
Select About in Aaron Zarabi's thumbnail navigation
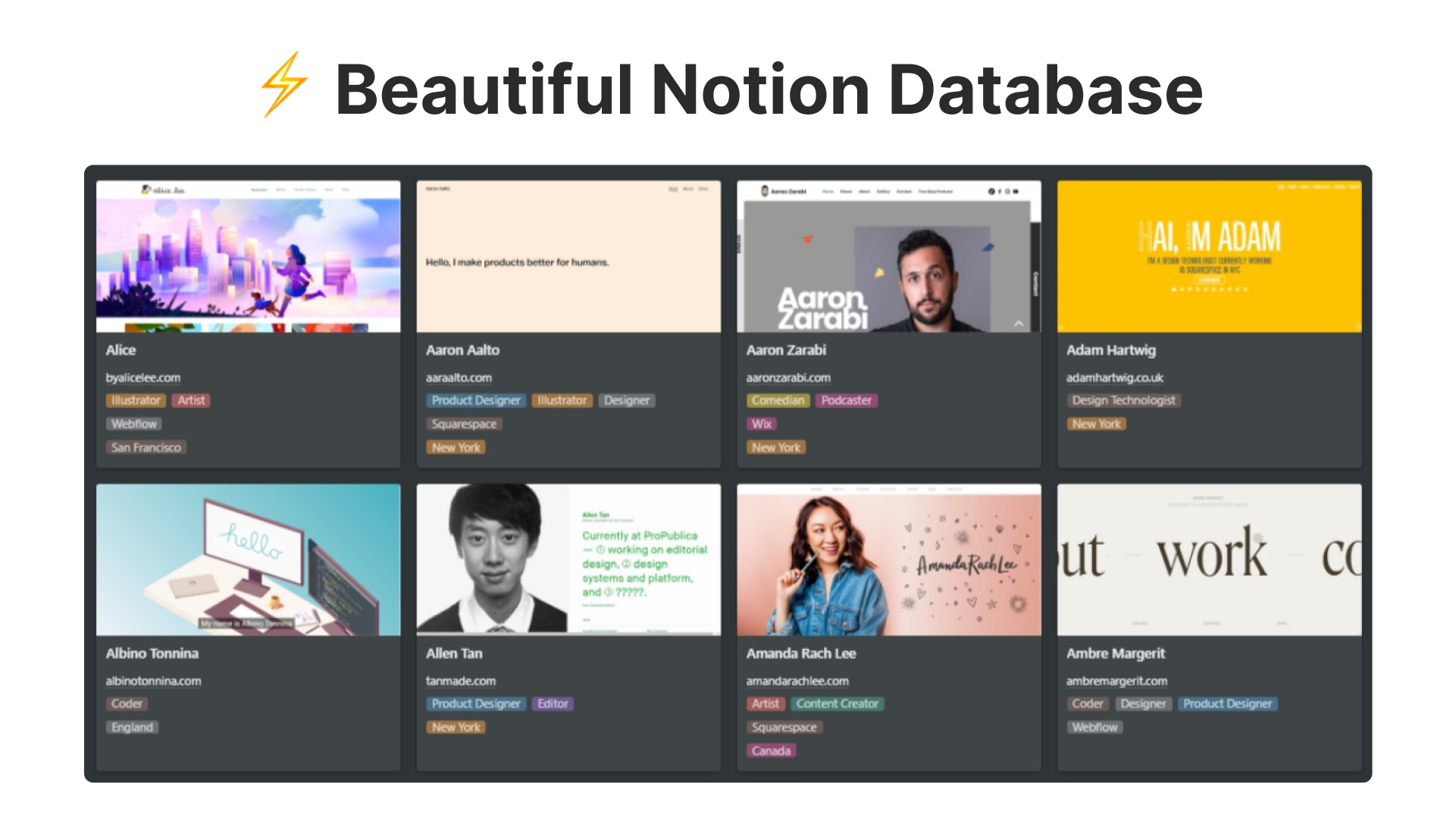pos(865,192)
